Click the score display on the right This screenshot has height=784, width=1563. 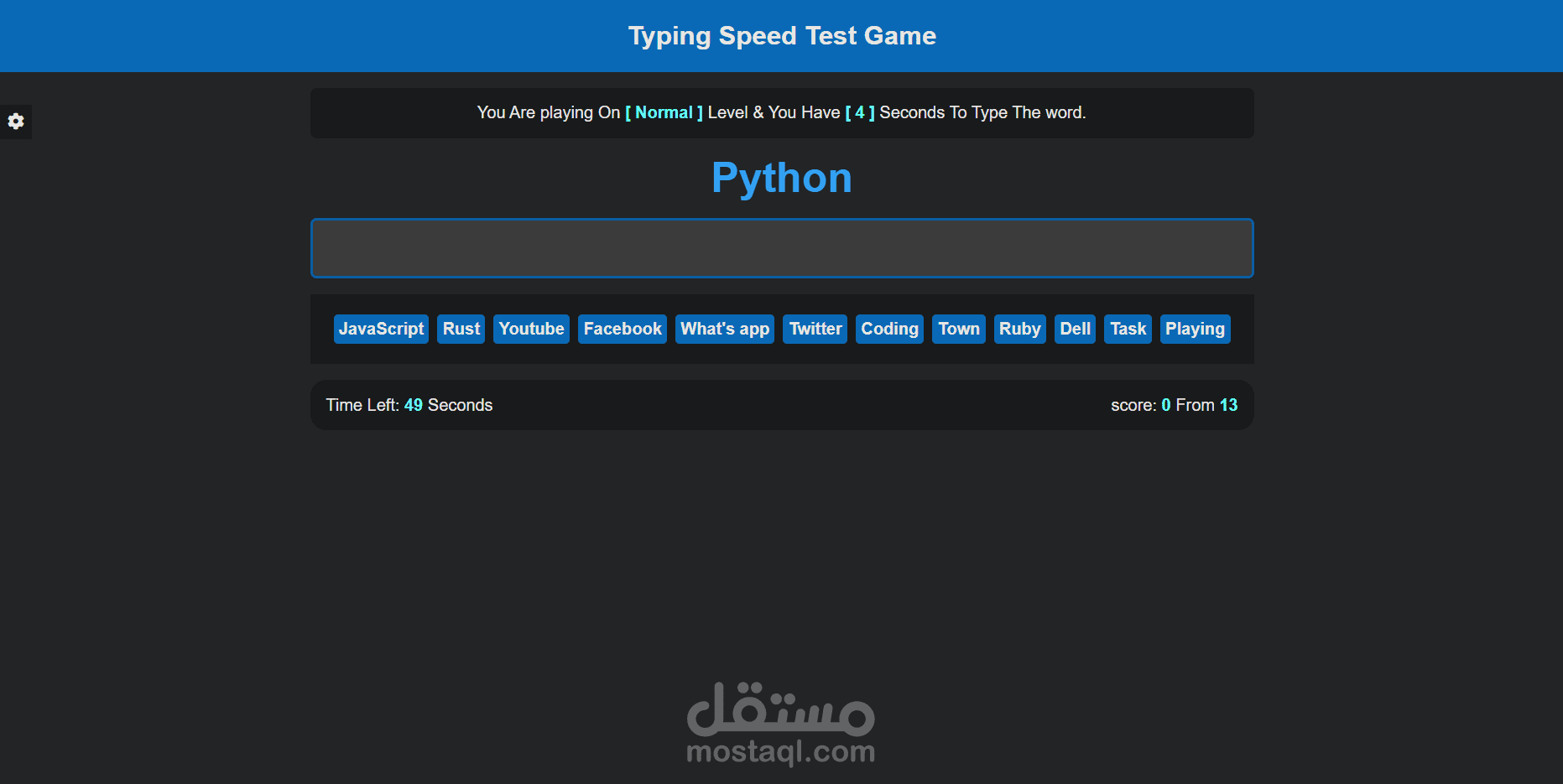coord(1174,405)
